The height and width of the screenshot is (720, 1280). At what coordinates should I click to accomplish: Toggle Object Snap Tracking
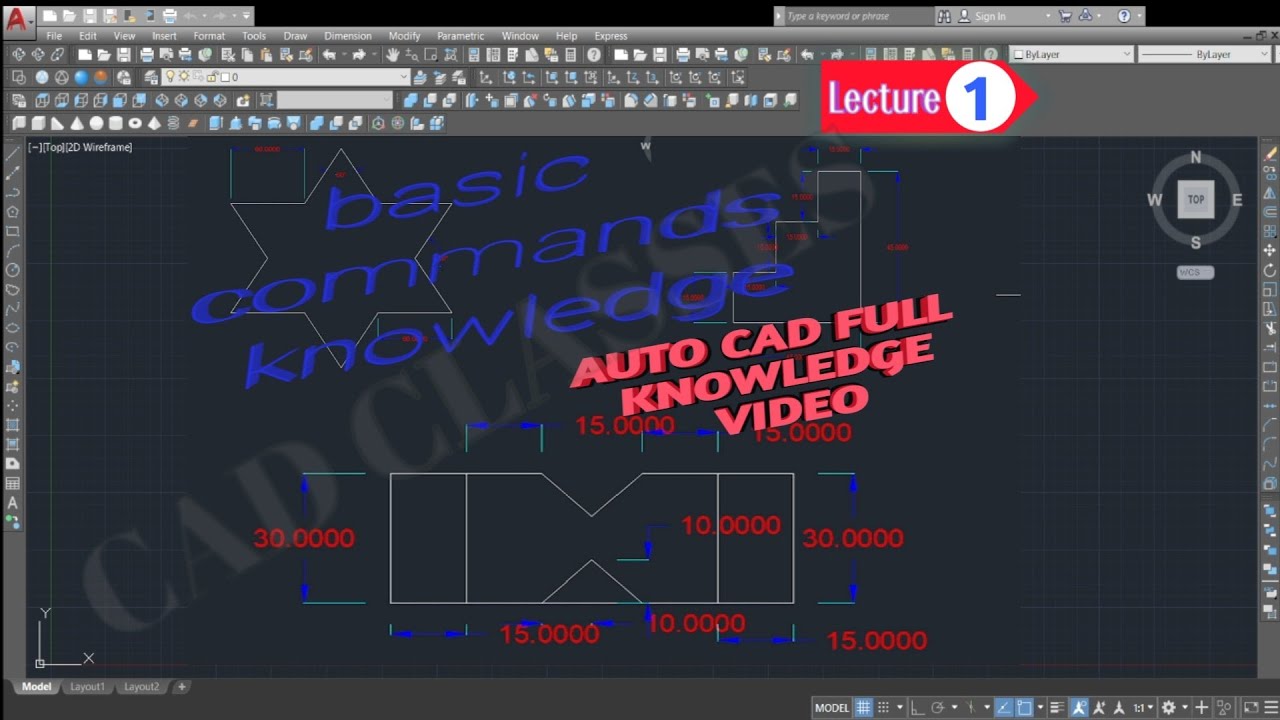pyautogui.click(x=1003, y=708)
